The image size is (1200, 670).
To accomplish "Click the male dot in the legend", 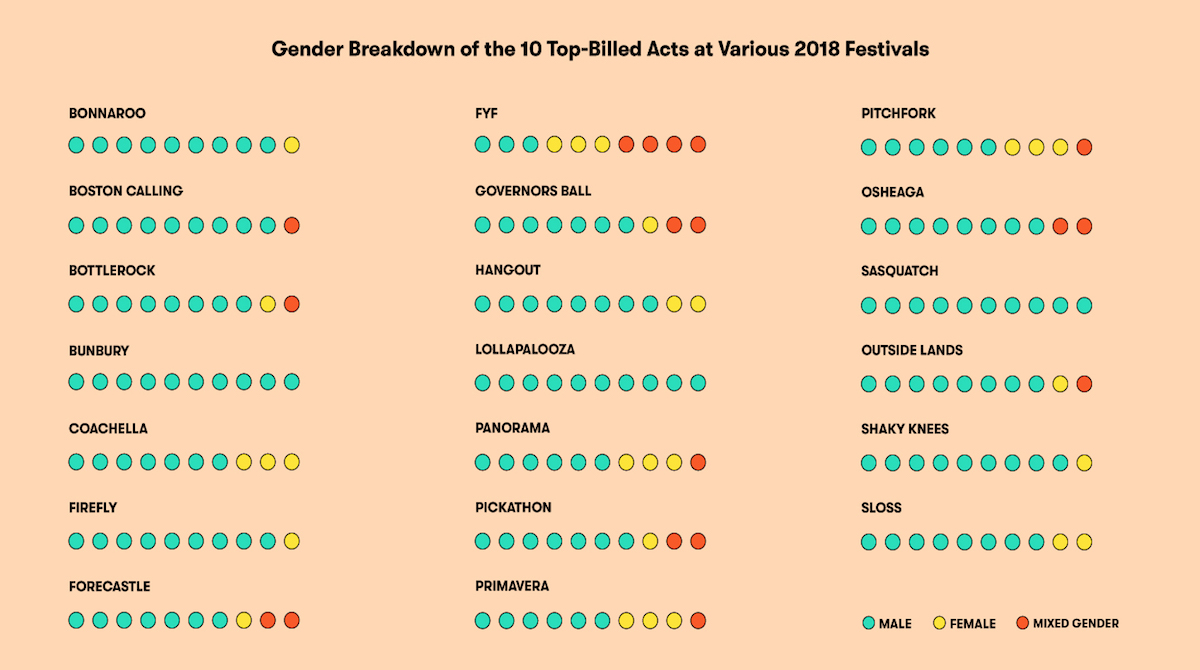I will 868,623.
